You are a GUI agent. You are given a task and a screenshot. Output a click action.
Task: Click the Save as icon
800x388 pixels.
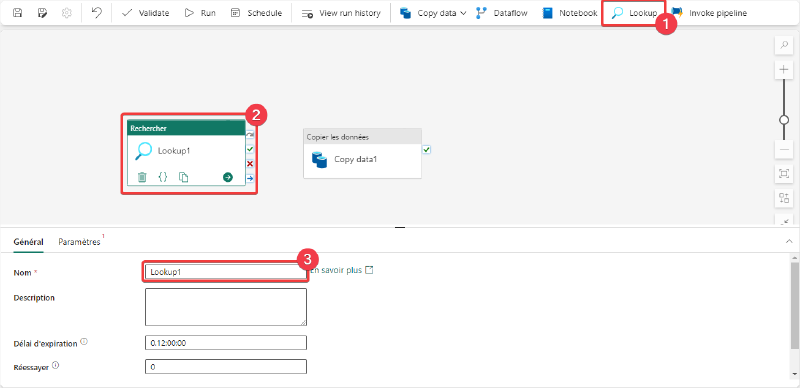42,13
